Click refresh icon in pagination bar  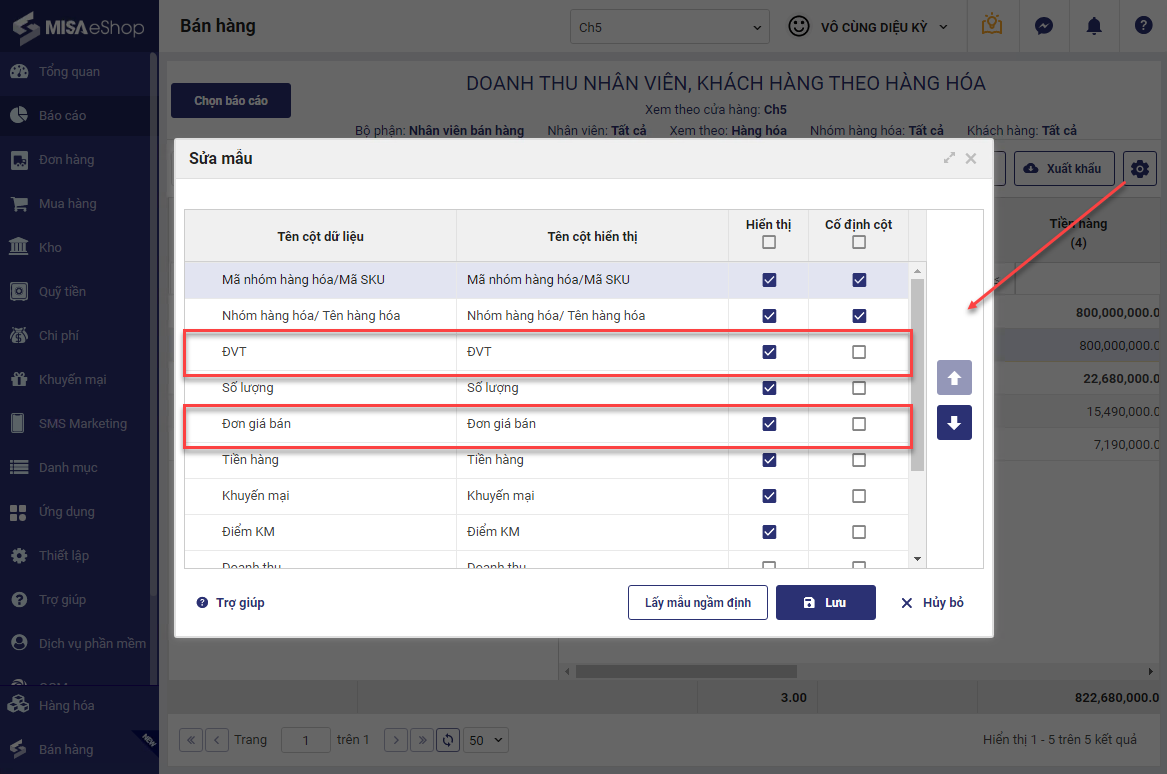pos(448,740)
